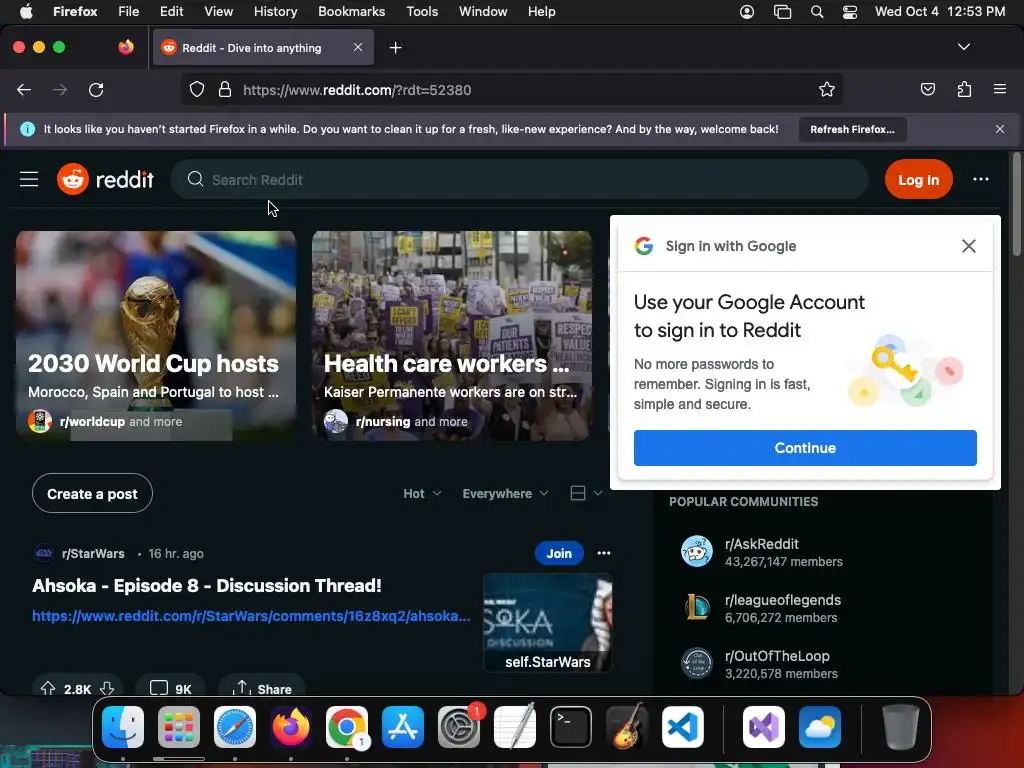Open the Tools menu
1024x768 pixels.
pyautogui.click(x=422, y=11)
